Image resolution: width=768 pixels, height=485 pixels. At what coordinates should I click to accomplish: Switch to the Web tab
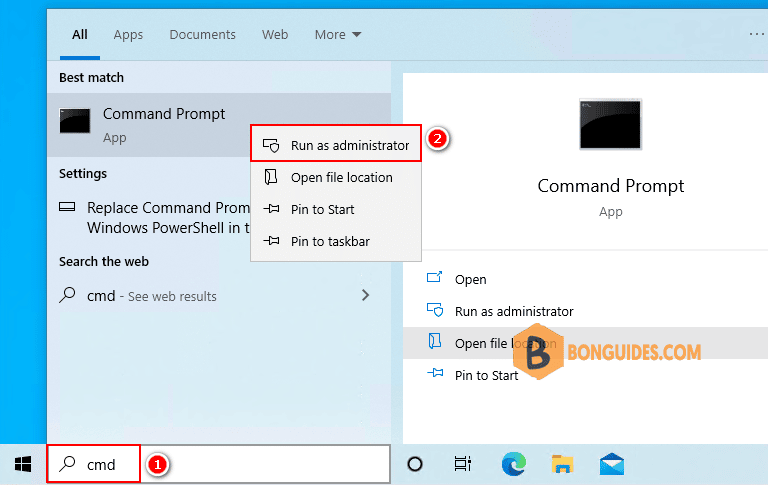click(275, 34)
